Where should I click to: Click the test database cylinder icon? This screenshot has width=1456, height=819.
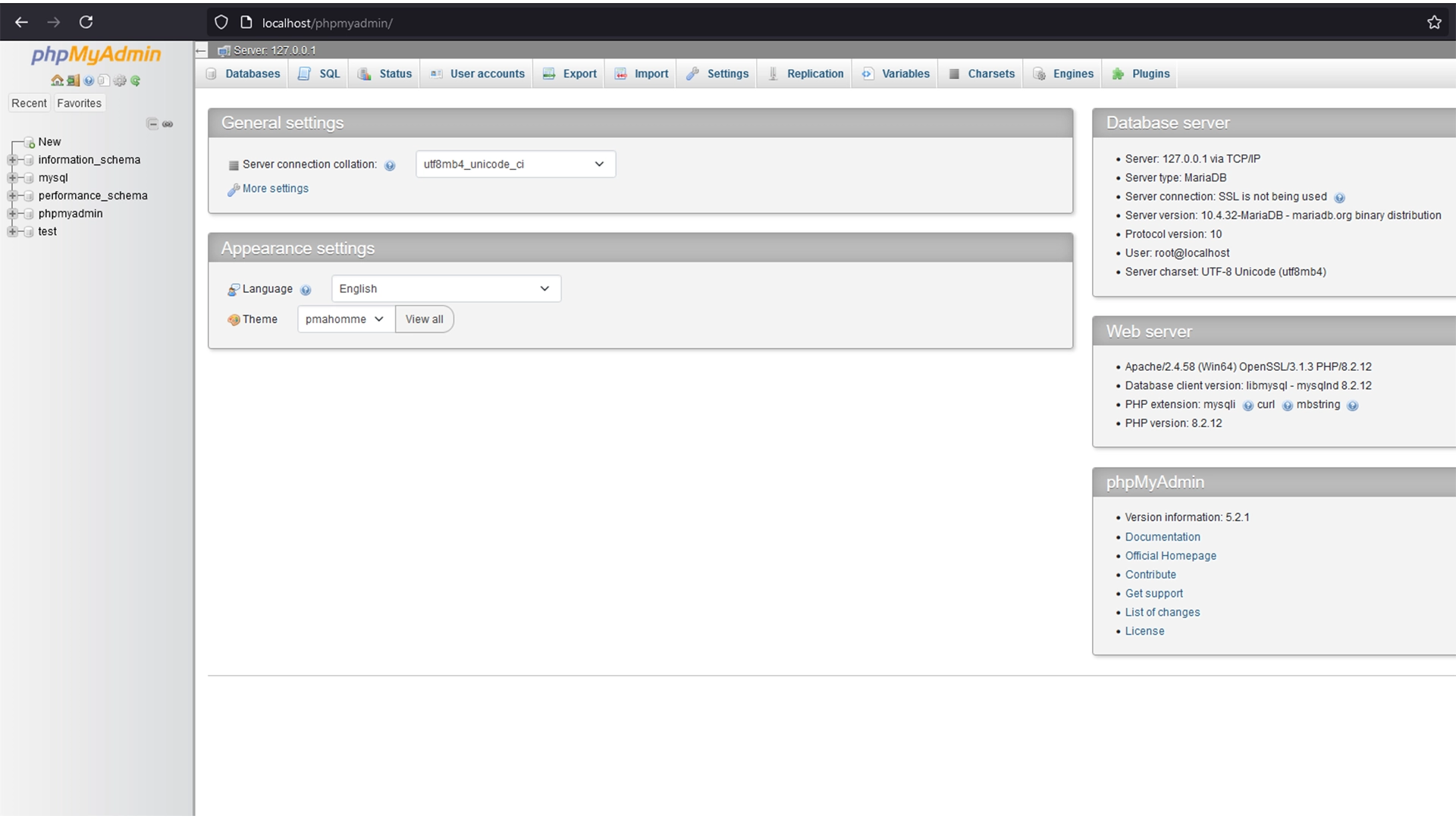29,232
